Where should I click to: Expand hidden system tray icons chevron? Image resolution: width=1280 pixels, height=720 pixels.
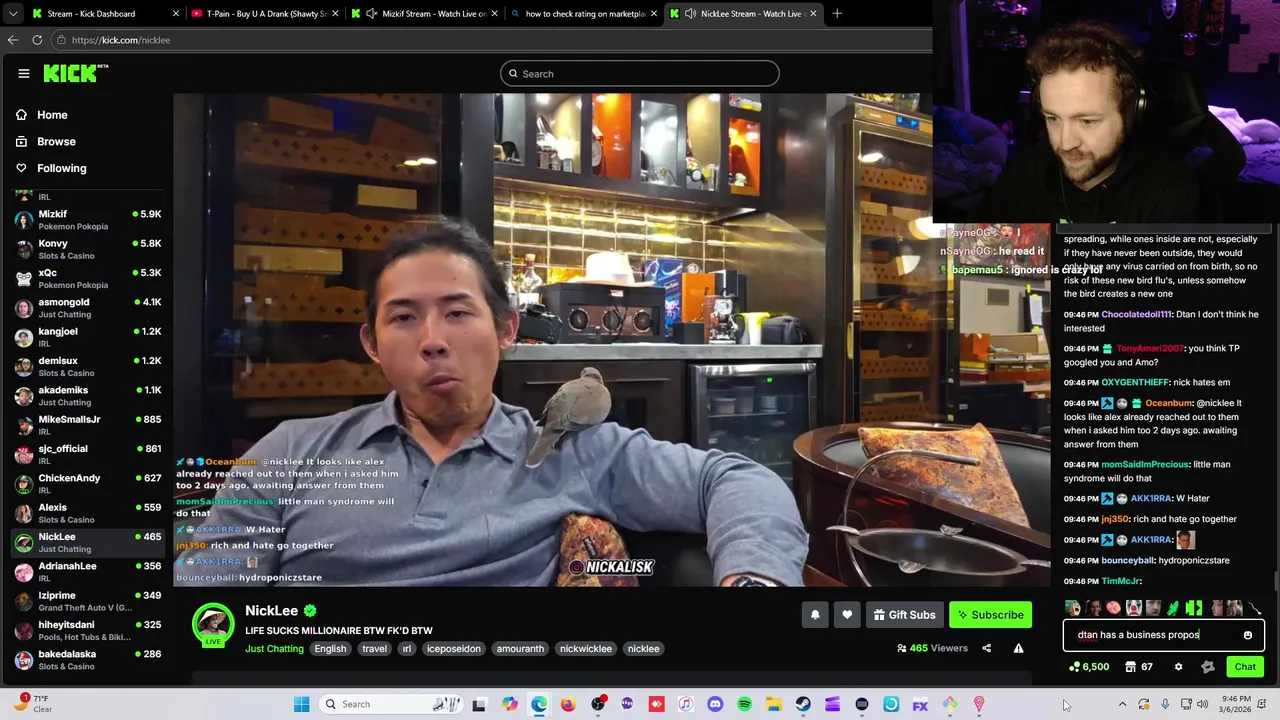click(x=1122, y=704)
